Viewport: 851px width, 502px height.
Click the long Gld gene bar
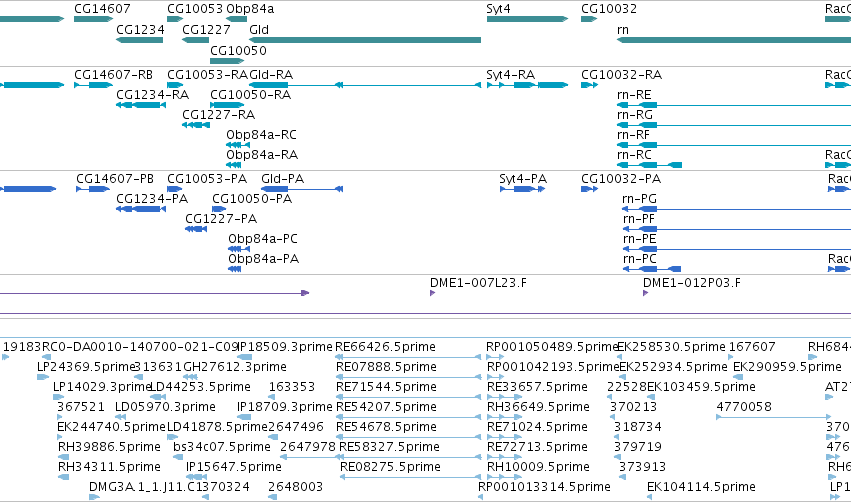pyautogui.click(x=365, y=40)
